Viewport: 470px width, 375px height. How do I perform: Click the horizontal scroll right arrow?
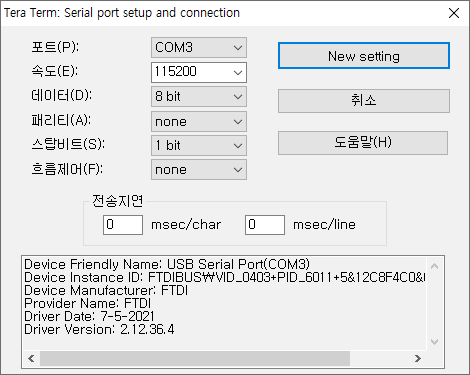pyautogui.click(x=418, y=358)
